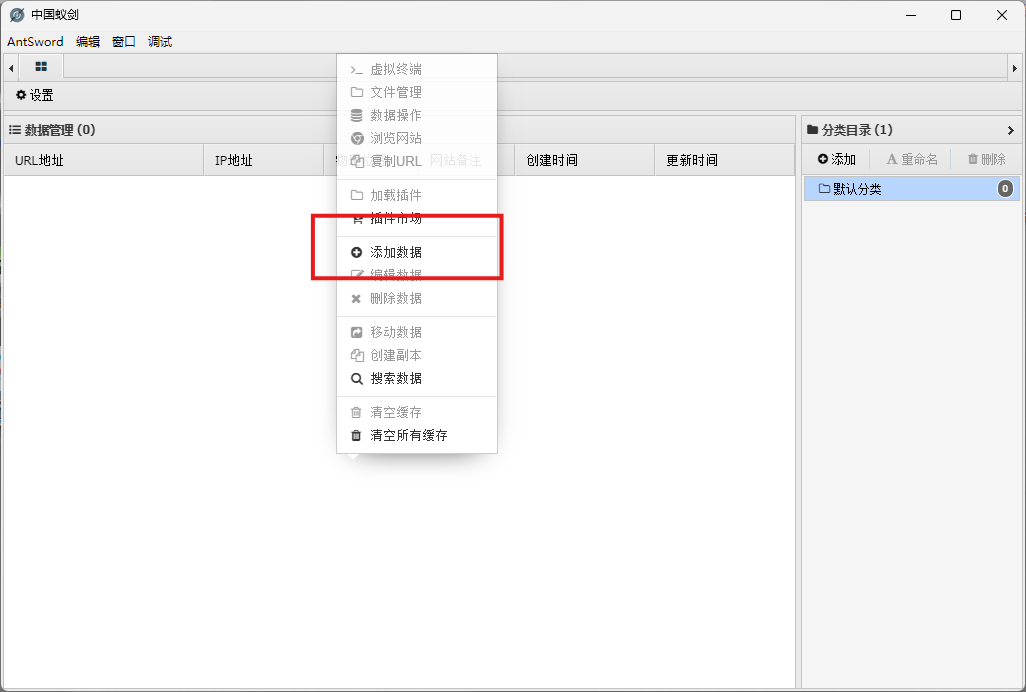Select the 默认分类 folder
Screen dimensions: 1026x692
pyautogui.click(x=911, y=189)
